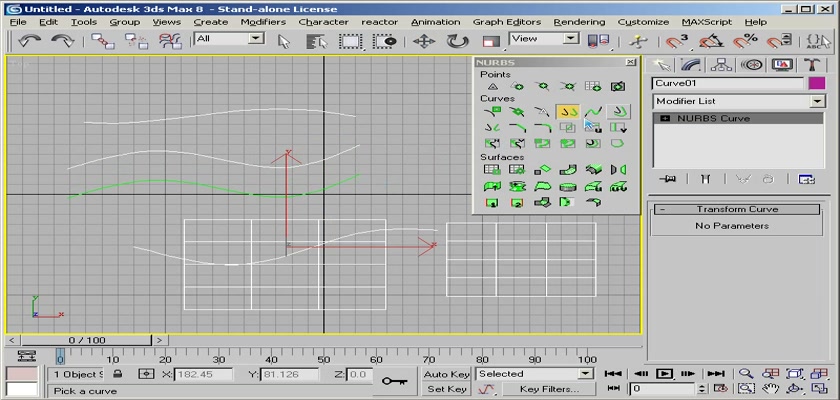The image size is (840, 400).
Task: Open the Rectangular Selection Region flyout
Action: pos(351,41)
